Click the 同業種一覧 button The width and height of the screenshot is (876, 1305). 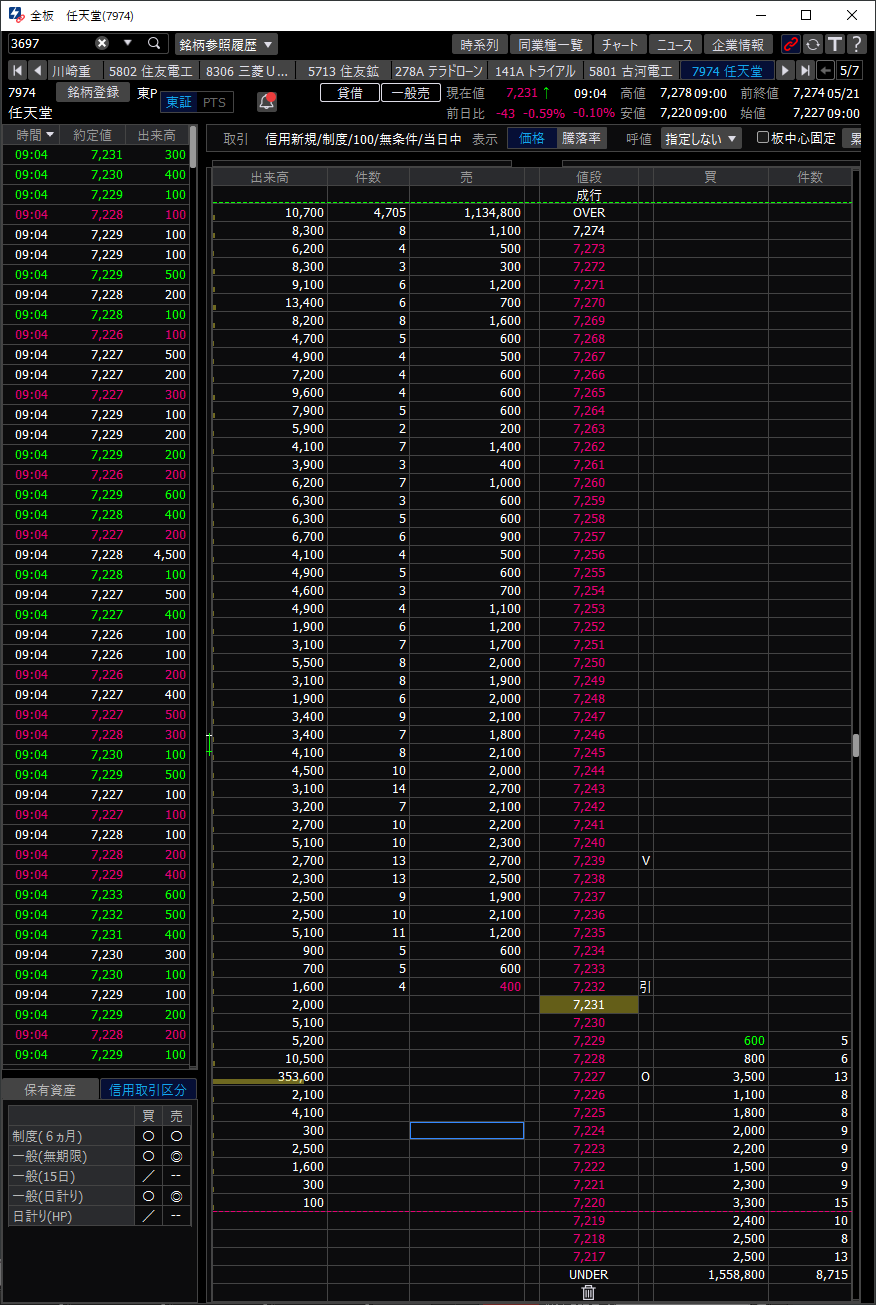coord(551,44)
